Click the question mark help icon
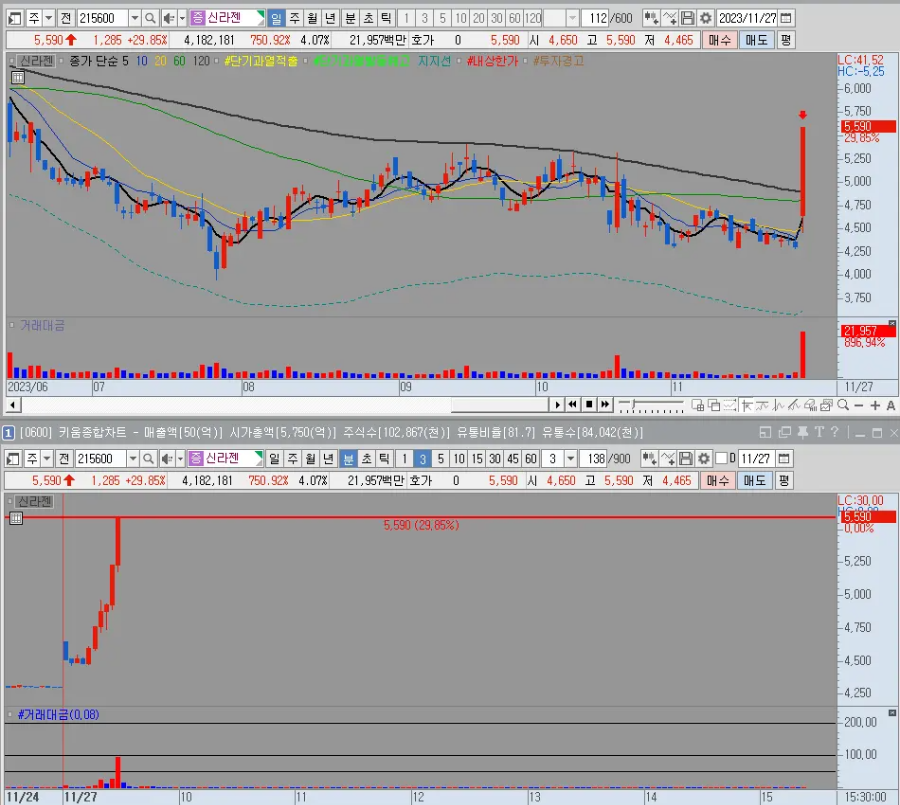900x805 pixels. tap(835, 432)
